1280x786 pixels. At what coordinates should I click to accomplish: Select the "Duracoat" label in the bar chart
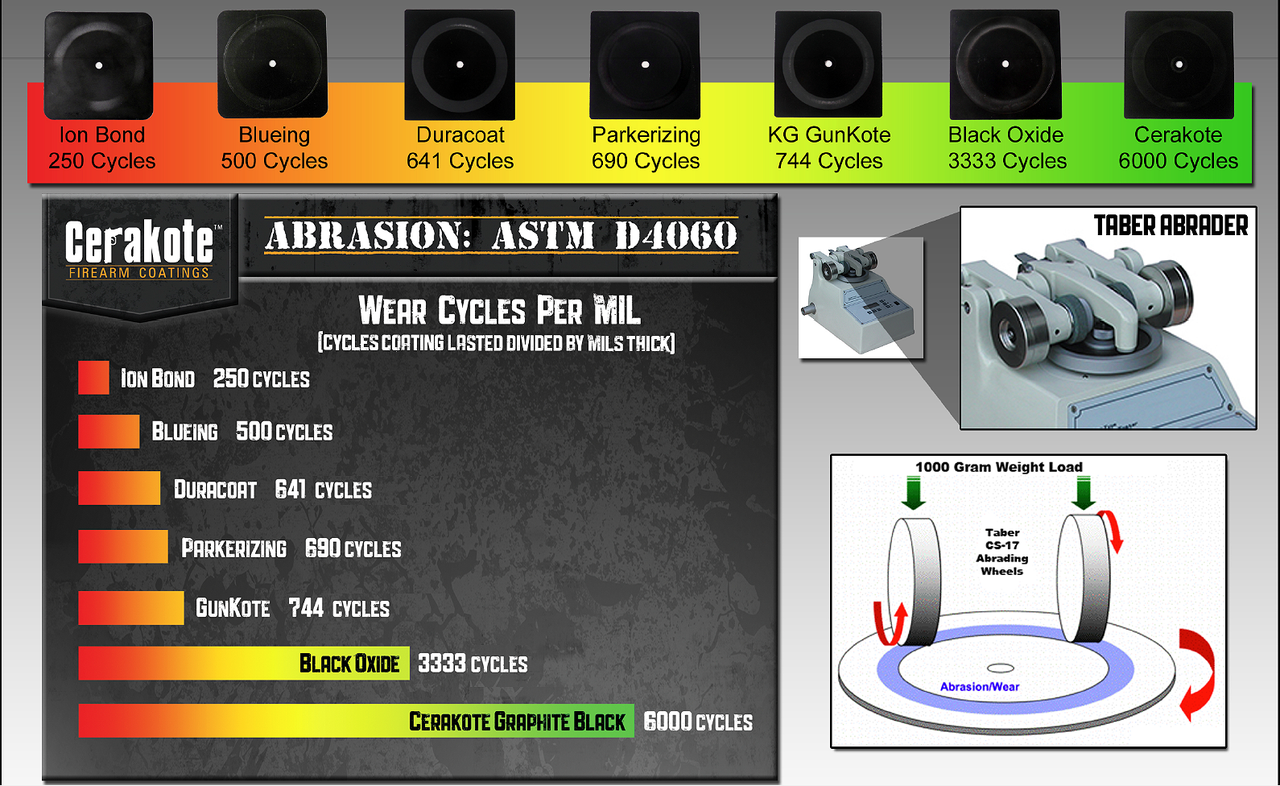(x=215, y=490)
